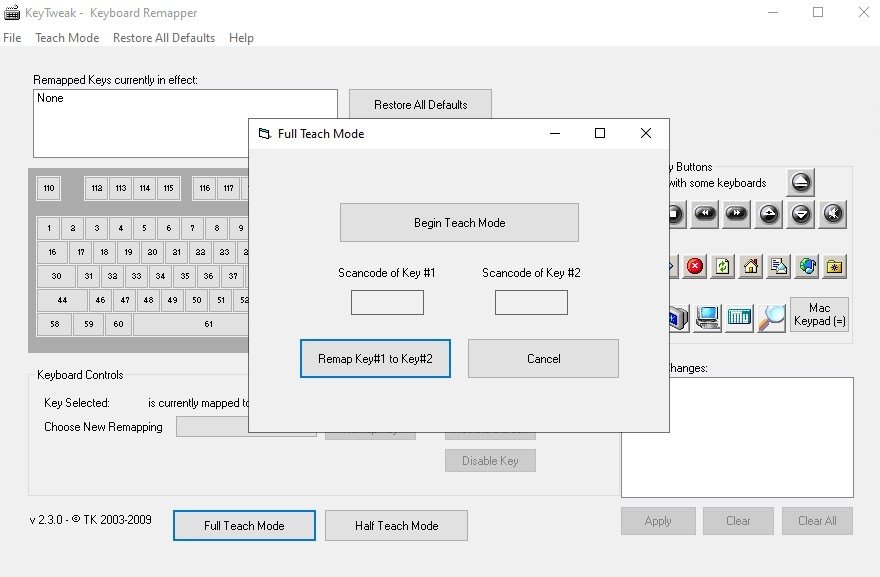
Task: Click the Mac Keypad (=) button
Action: point(819,314)
